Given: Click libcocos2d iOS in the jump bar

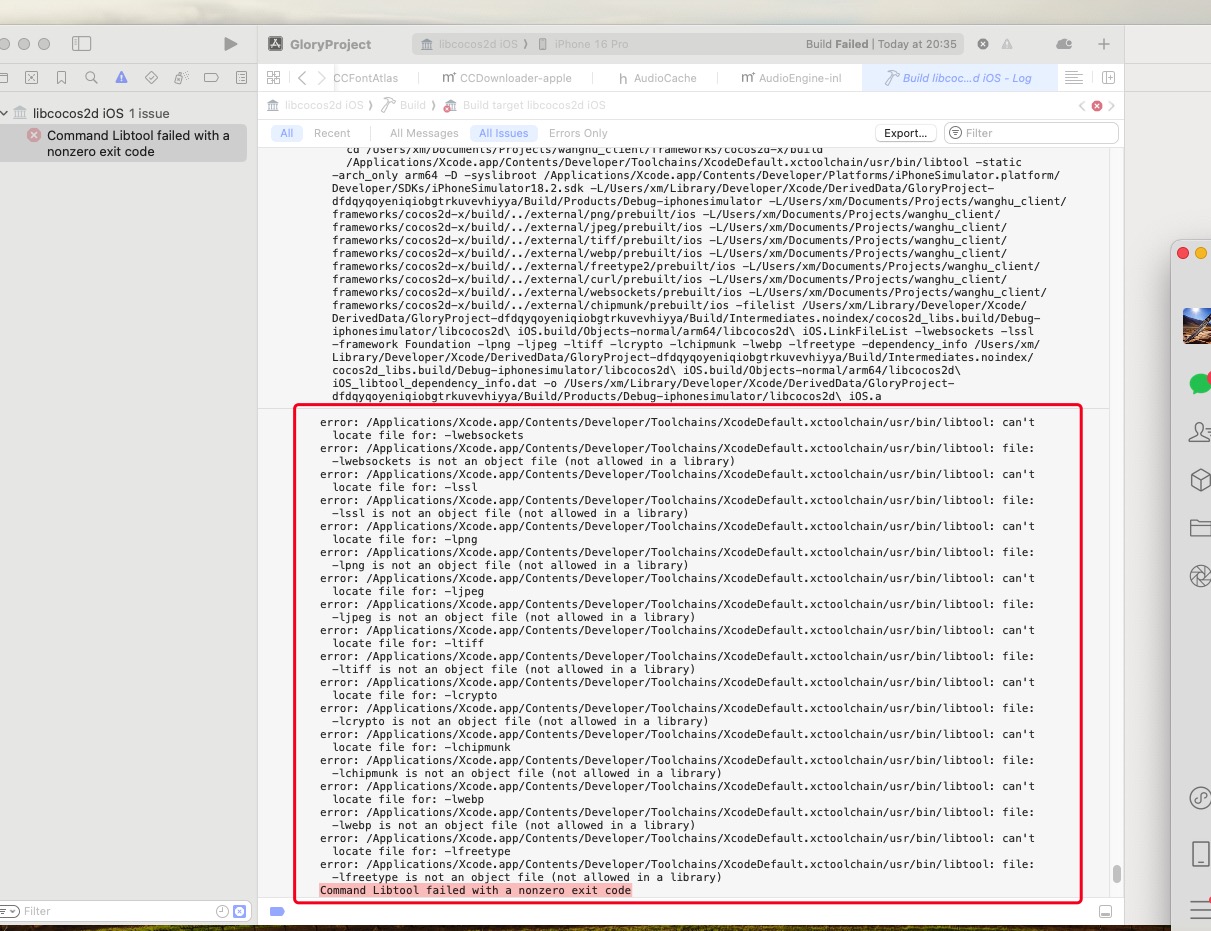Looking at the screenshot, I should point(315,105).
